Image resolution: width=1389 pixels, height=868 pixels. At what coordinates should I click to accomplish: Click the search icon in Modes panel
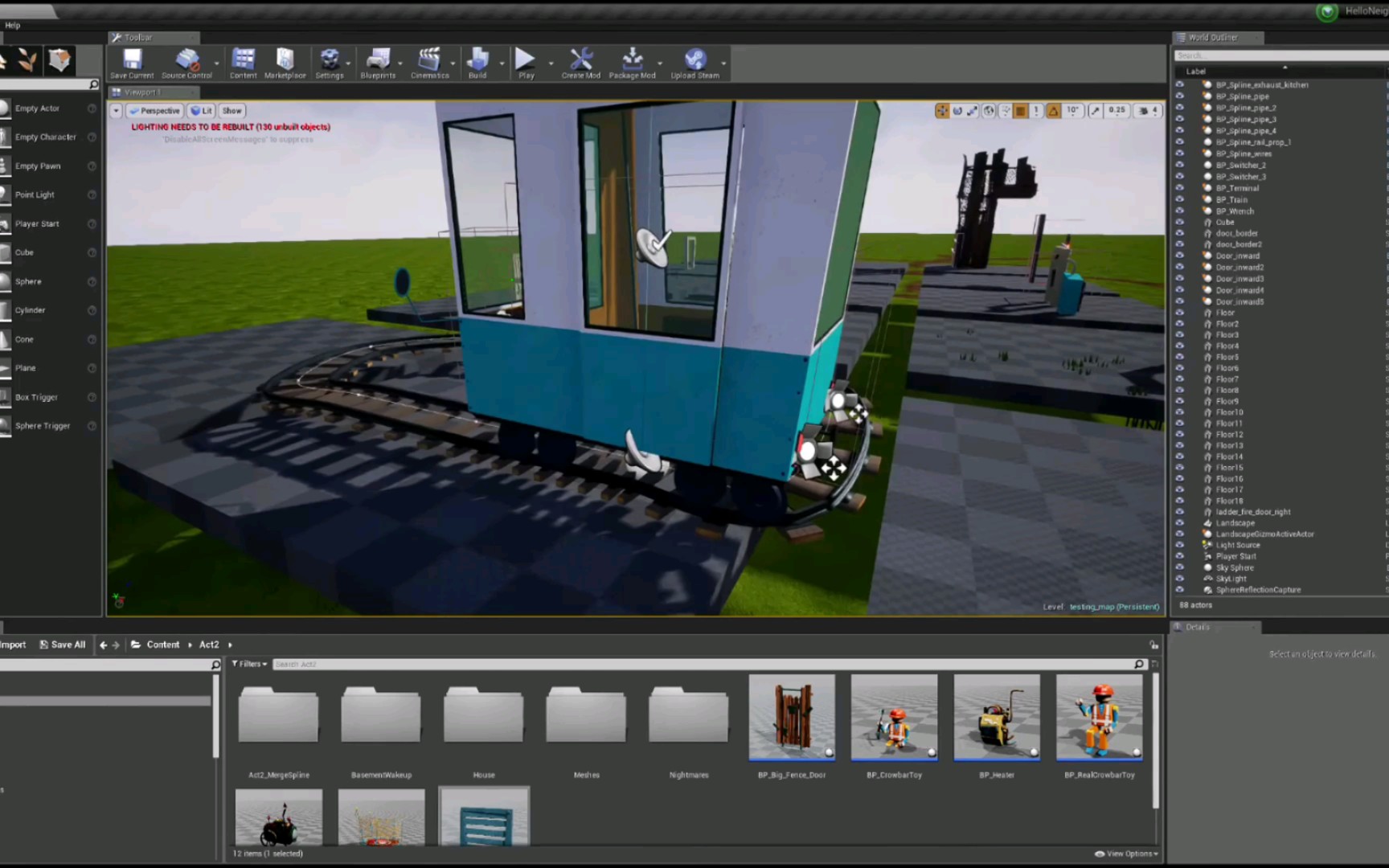pos(94,84)
